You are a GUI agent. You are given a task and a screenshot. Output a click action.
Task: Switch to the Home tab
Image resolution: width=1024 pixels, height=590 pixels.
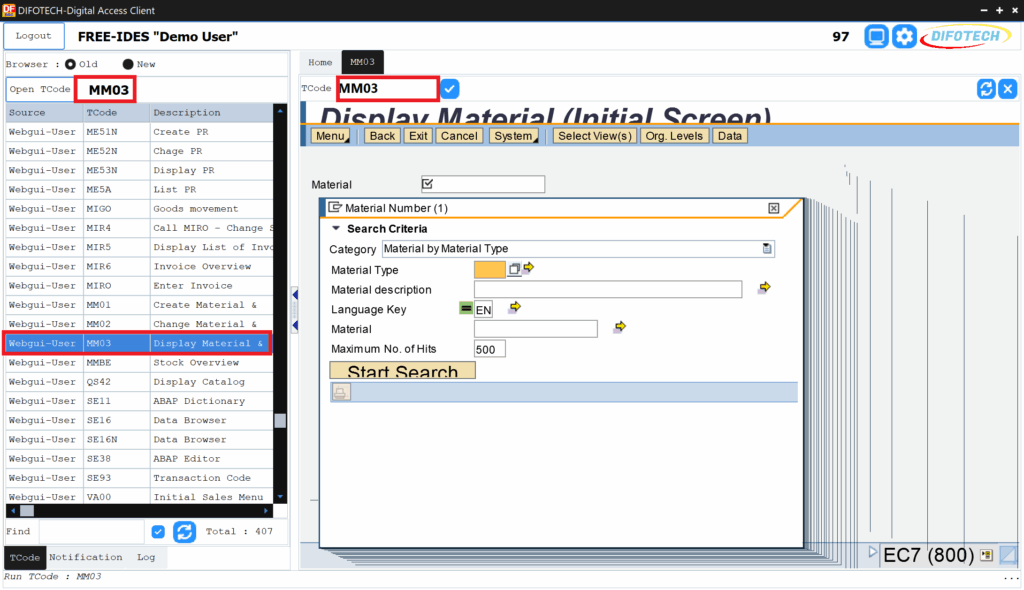(320, 62)
